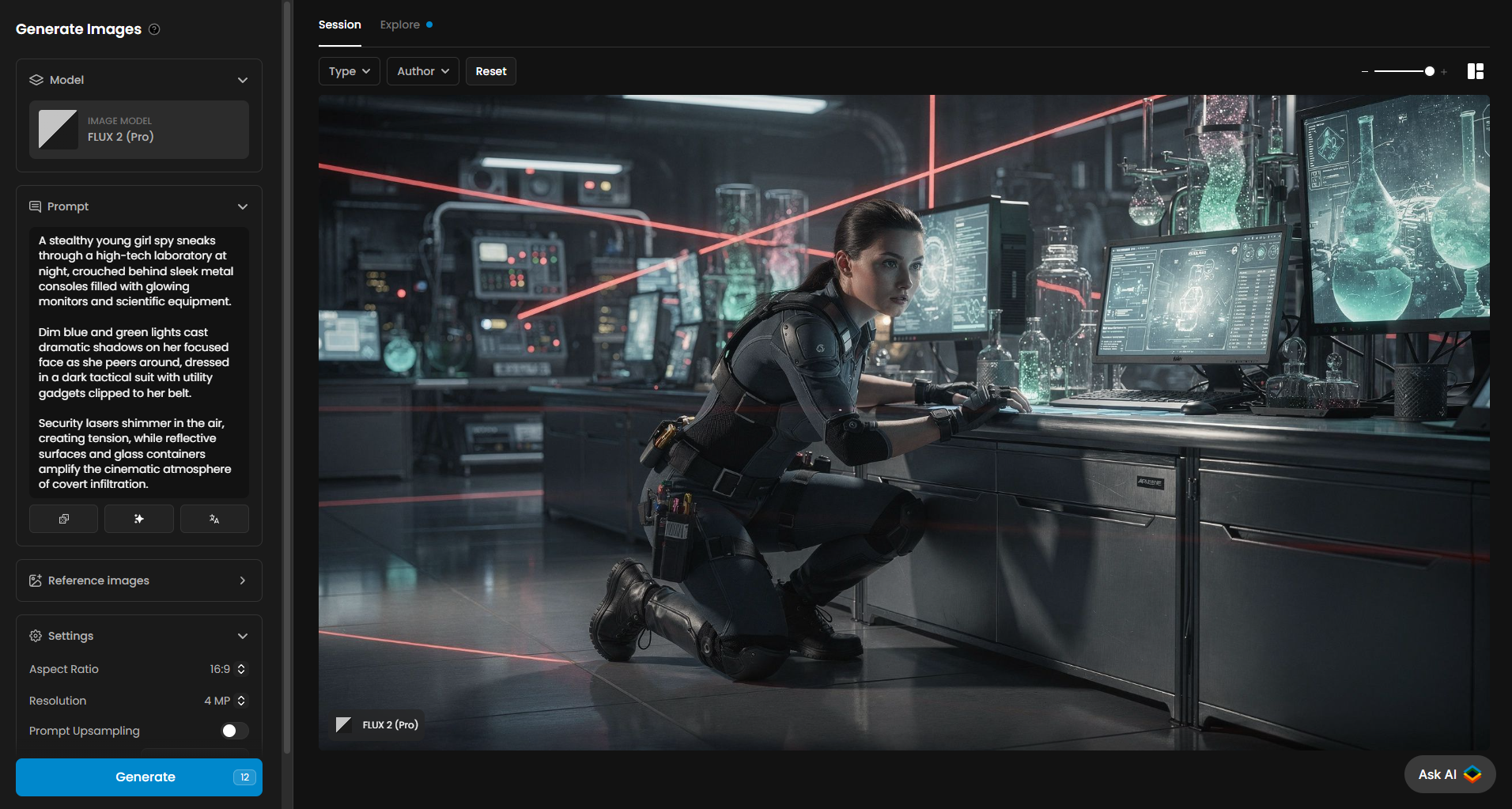The image size is (1512, 809).
Task: Click the sparkle enhance prompt icon
Action: point(139,519)
